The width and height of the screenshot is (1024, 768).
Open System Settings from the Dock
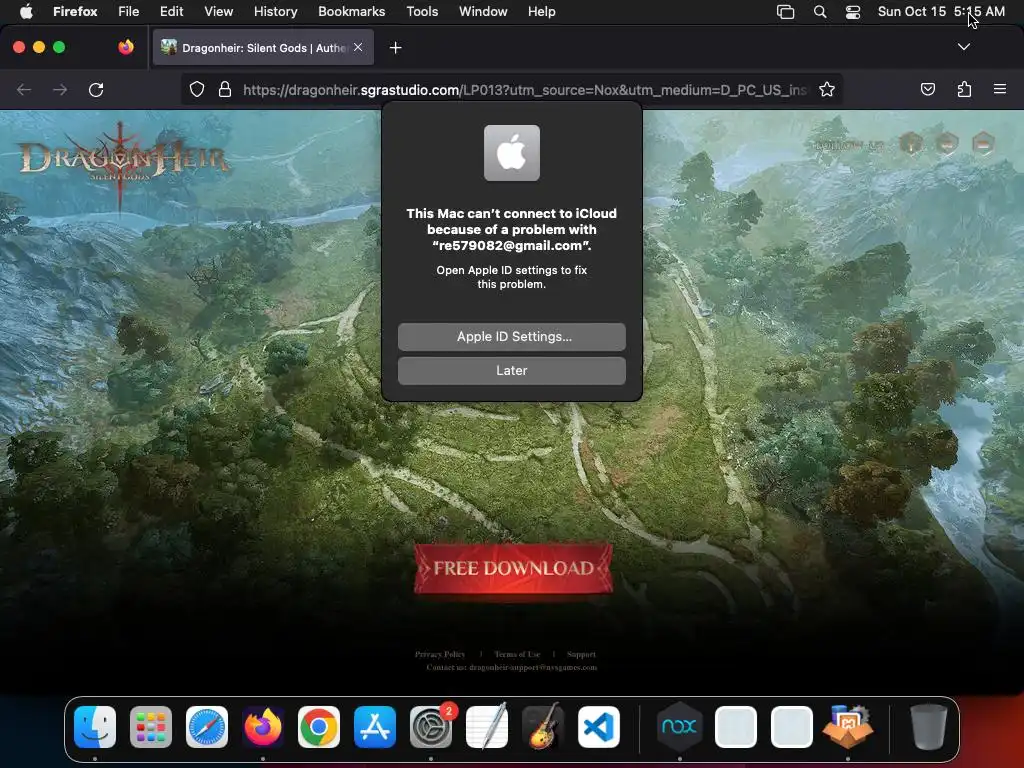pos(431,726)
